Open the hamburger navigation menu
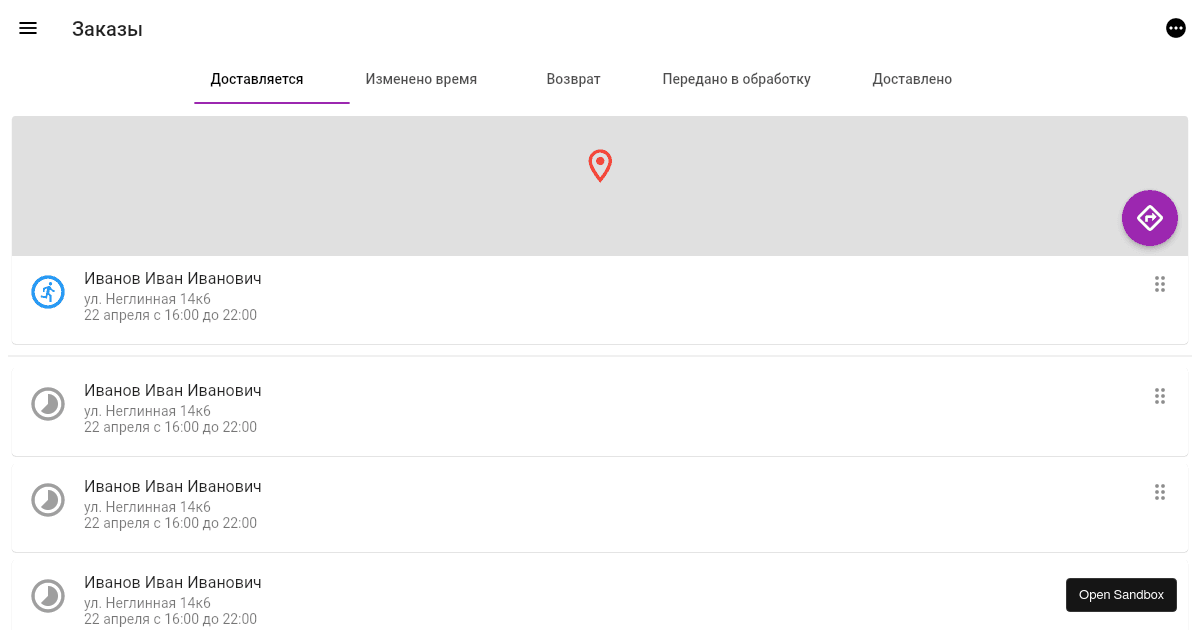The image size is (1200, 630). pos(28,29)
